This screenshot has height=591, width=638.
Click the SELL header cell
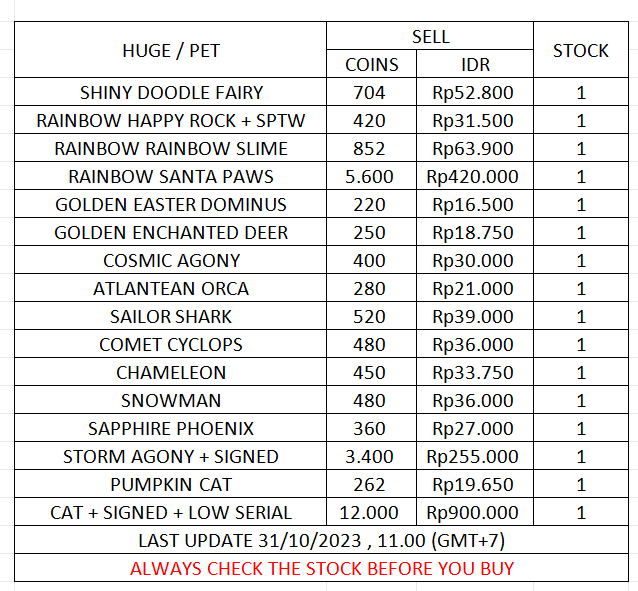tap(430, 37)
